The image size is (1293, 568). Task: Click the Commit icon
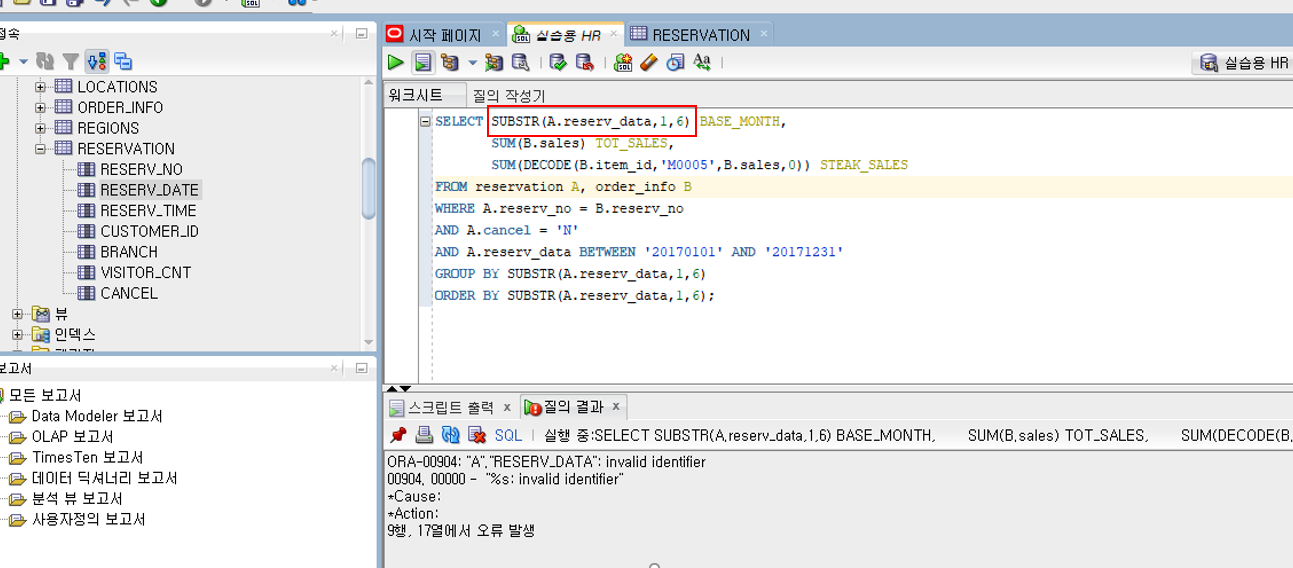(x=558, y=62)
